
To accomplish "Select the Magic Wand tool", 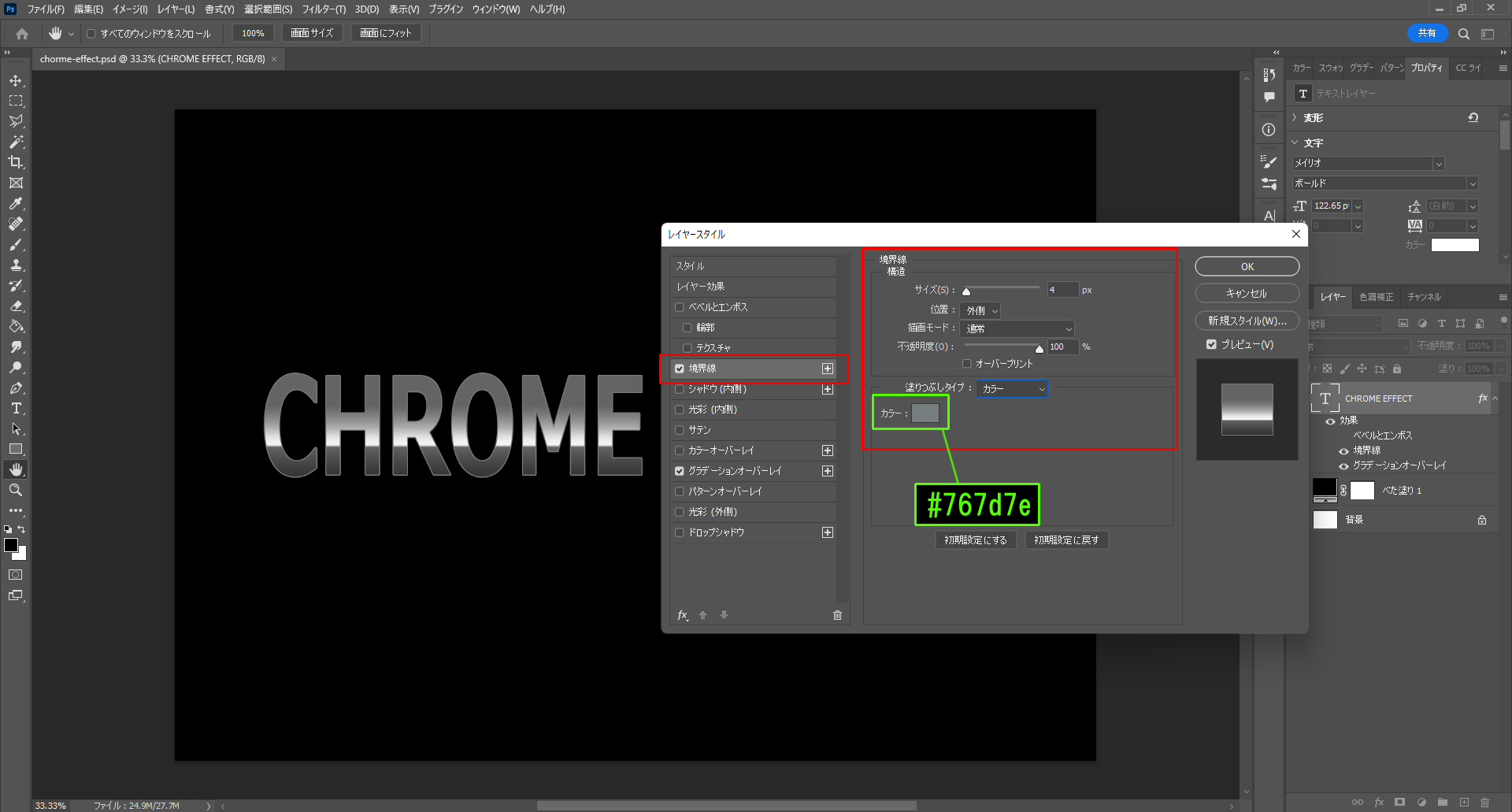I will coord(16,142).
